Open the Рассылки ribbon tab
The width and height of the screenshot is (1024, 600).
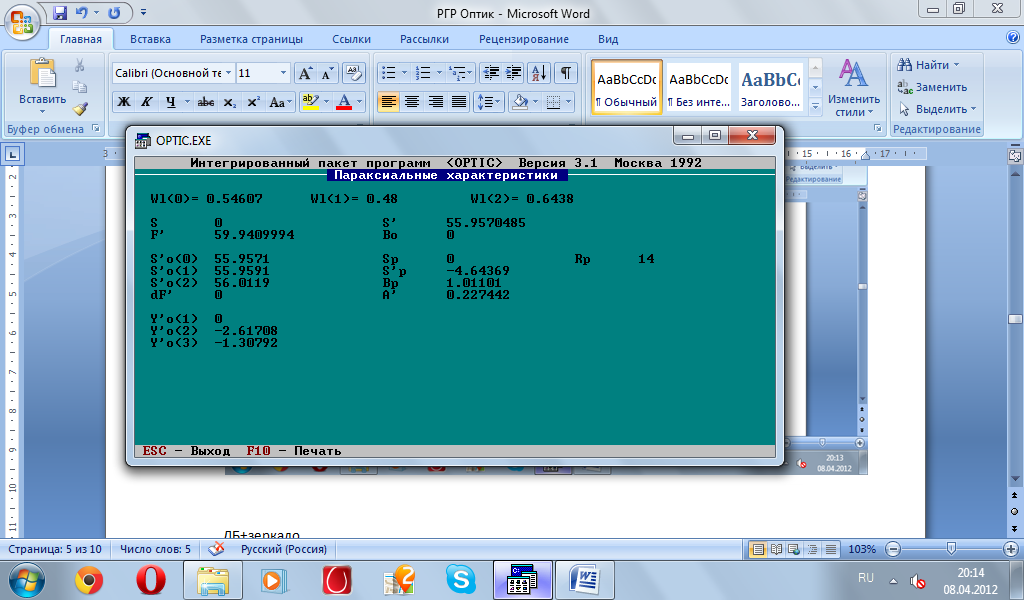click(x=424, y=39)
